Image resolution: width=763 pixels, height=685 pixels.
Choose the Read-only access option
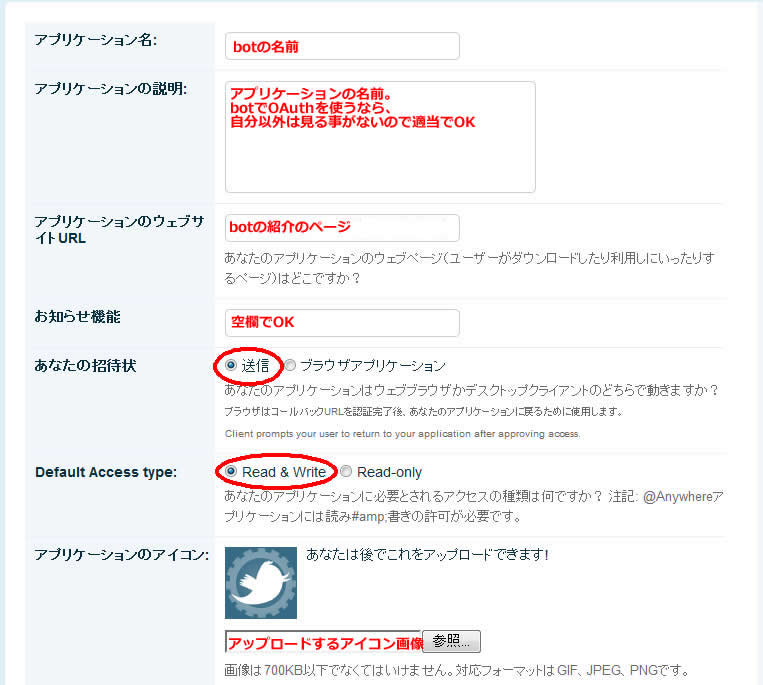point(346,471)
